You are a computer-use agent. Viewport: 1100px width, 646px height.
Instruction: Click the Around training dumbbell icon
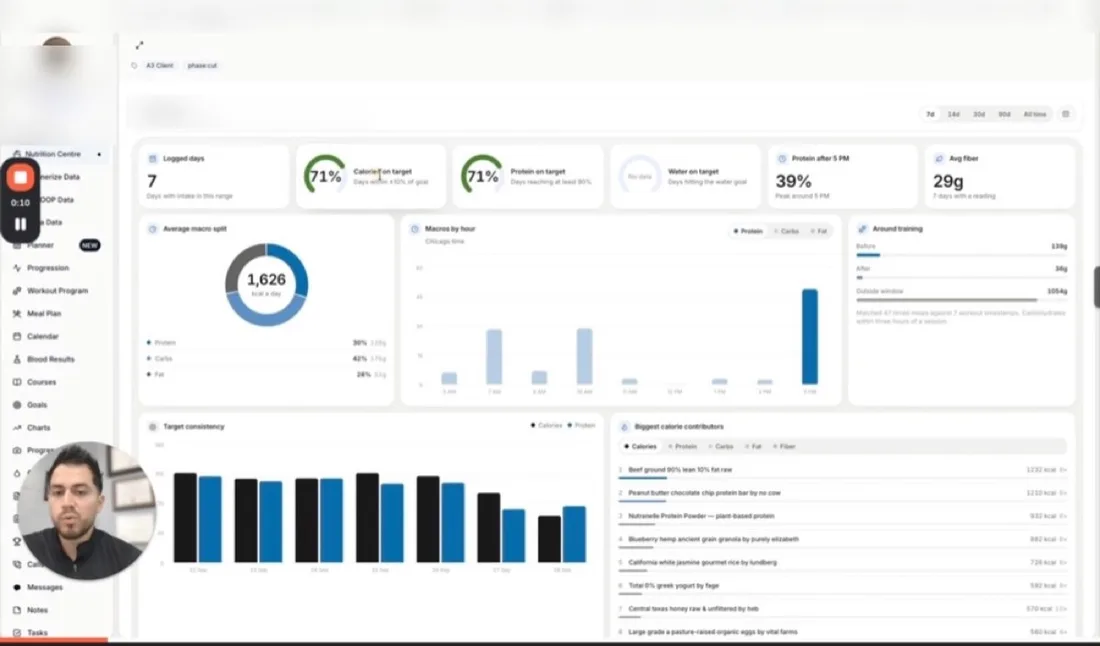tap(862, 229)
